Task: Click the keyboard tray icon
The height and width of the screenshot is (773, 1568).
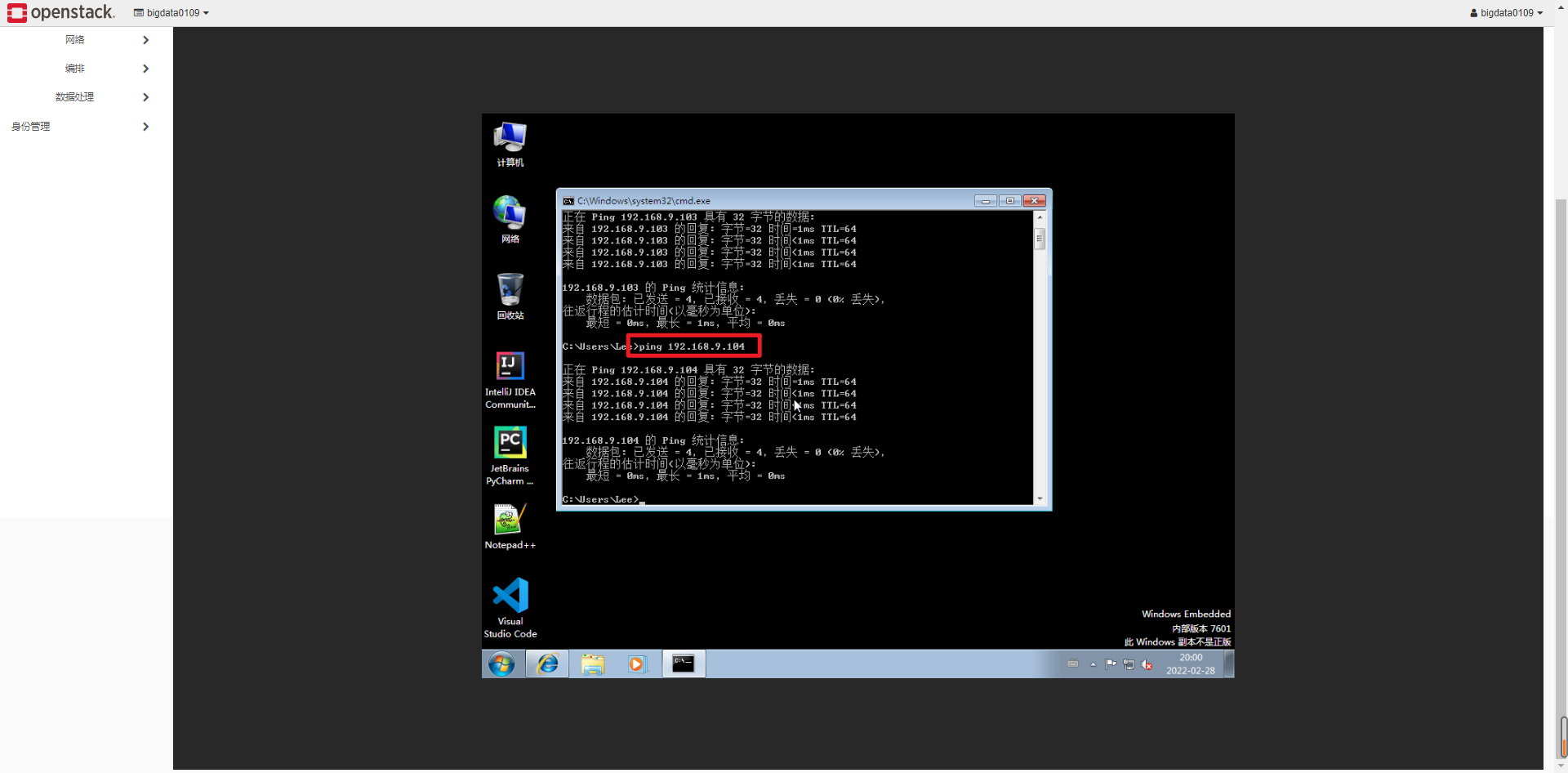Action: [x=1073, y=664]
